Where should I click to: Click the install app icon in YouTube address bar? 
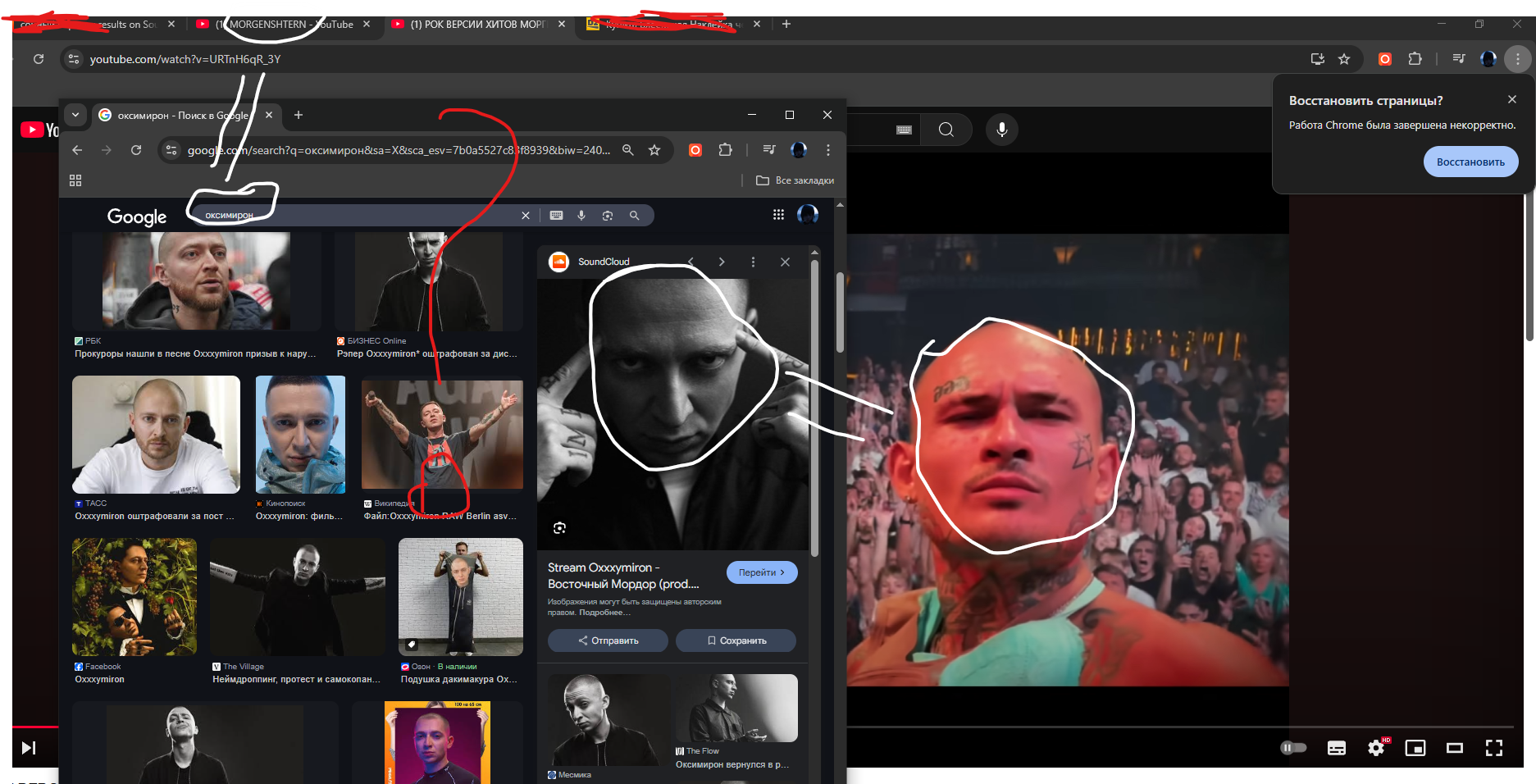(1318, 59)
